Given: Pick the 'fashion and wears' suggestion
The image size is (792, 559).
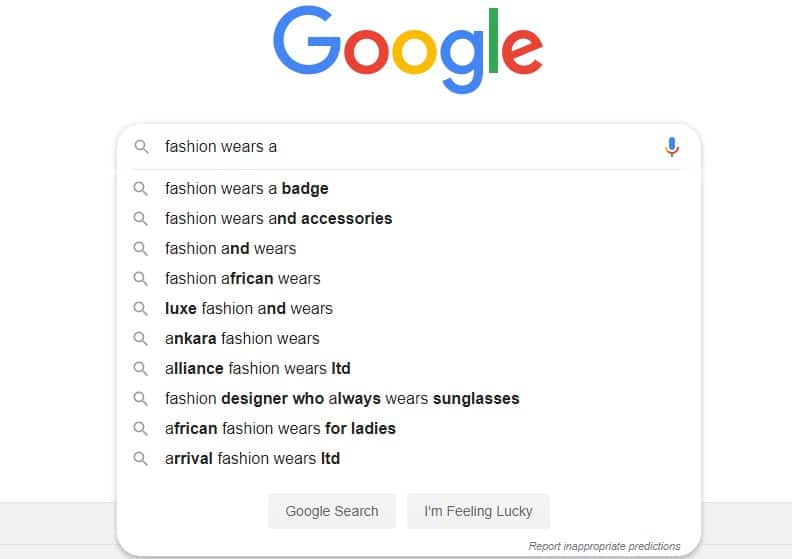Looking at the screenshot, I should (230, 248).
